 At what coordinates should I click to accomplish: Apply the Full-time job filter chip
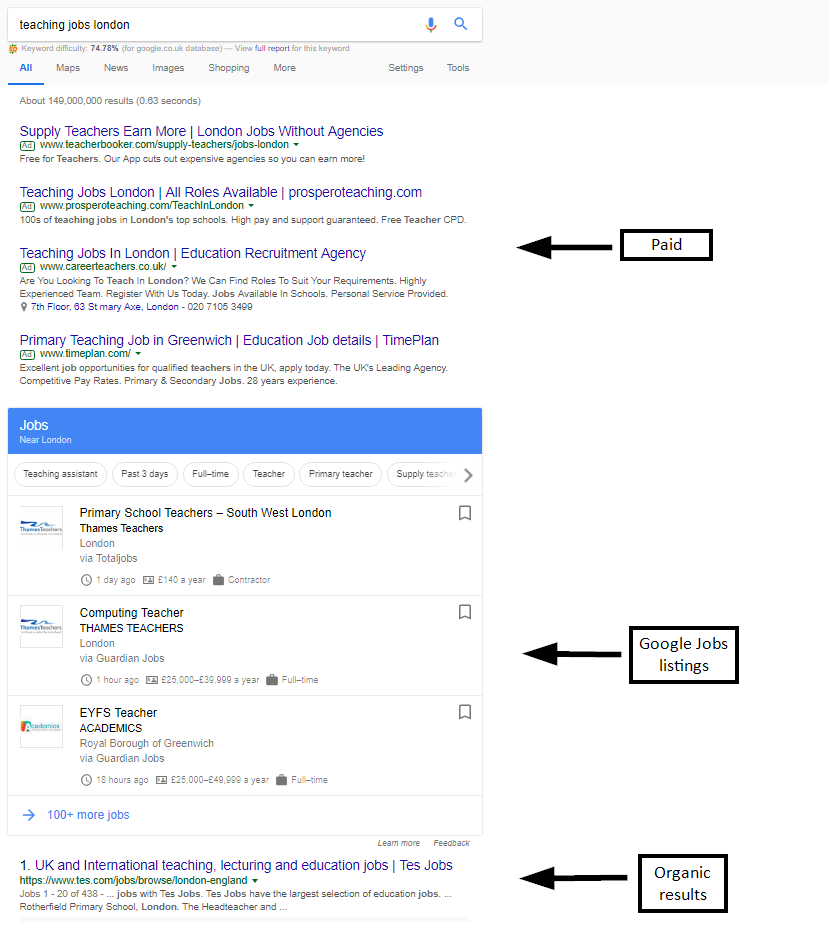[x=210, y=474]
